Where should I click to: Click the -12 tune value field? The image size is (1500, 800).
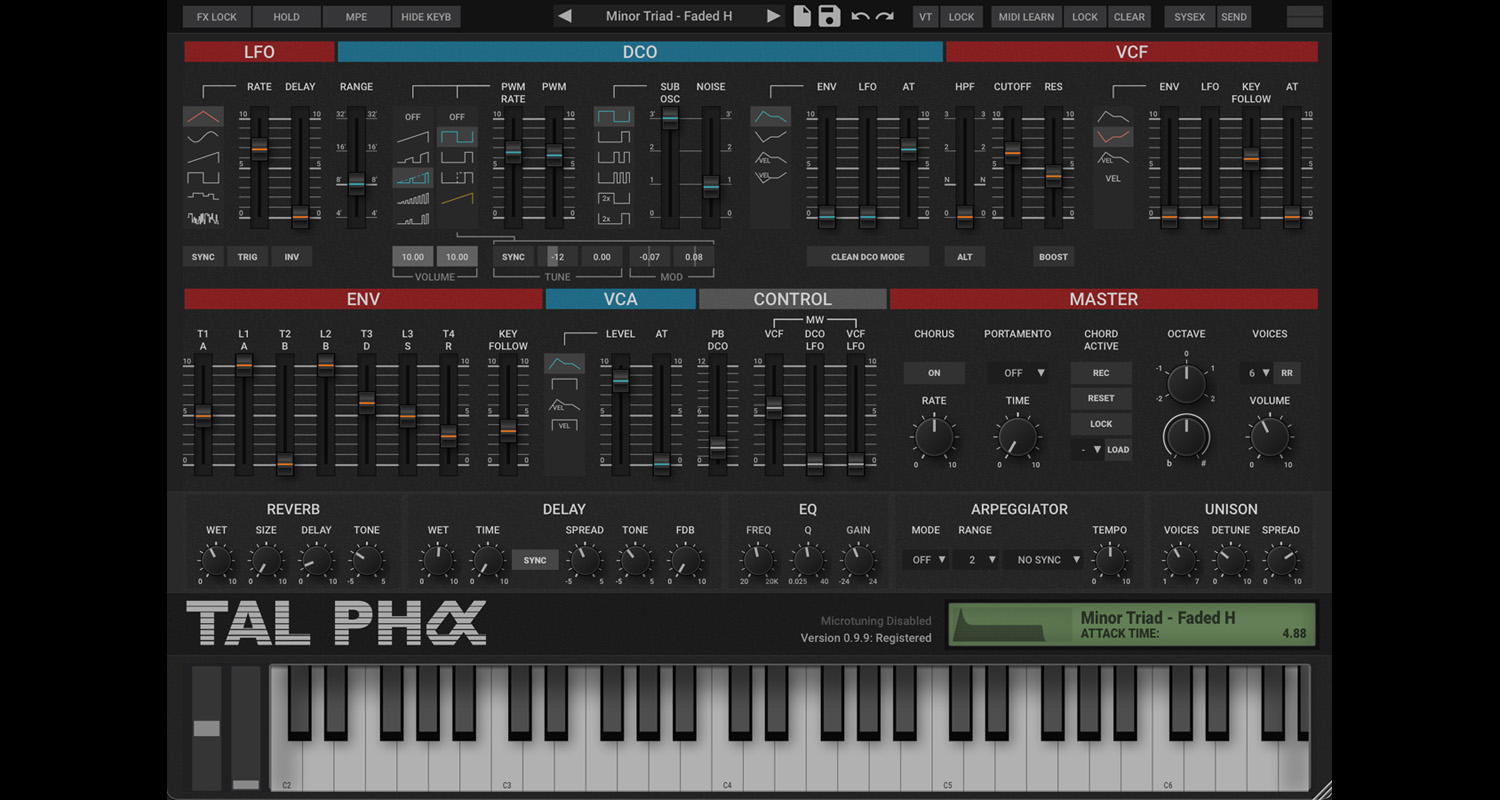point(558,257)
